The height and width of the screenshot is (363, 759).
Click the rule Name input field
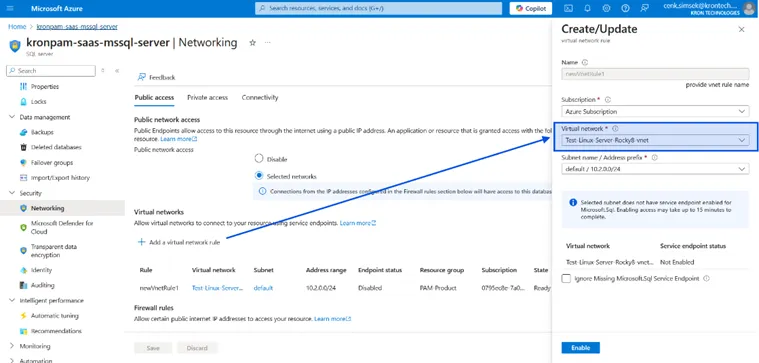pos(655,74)
